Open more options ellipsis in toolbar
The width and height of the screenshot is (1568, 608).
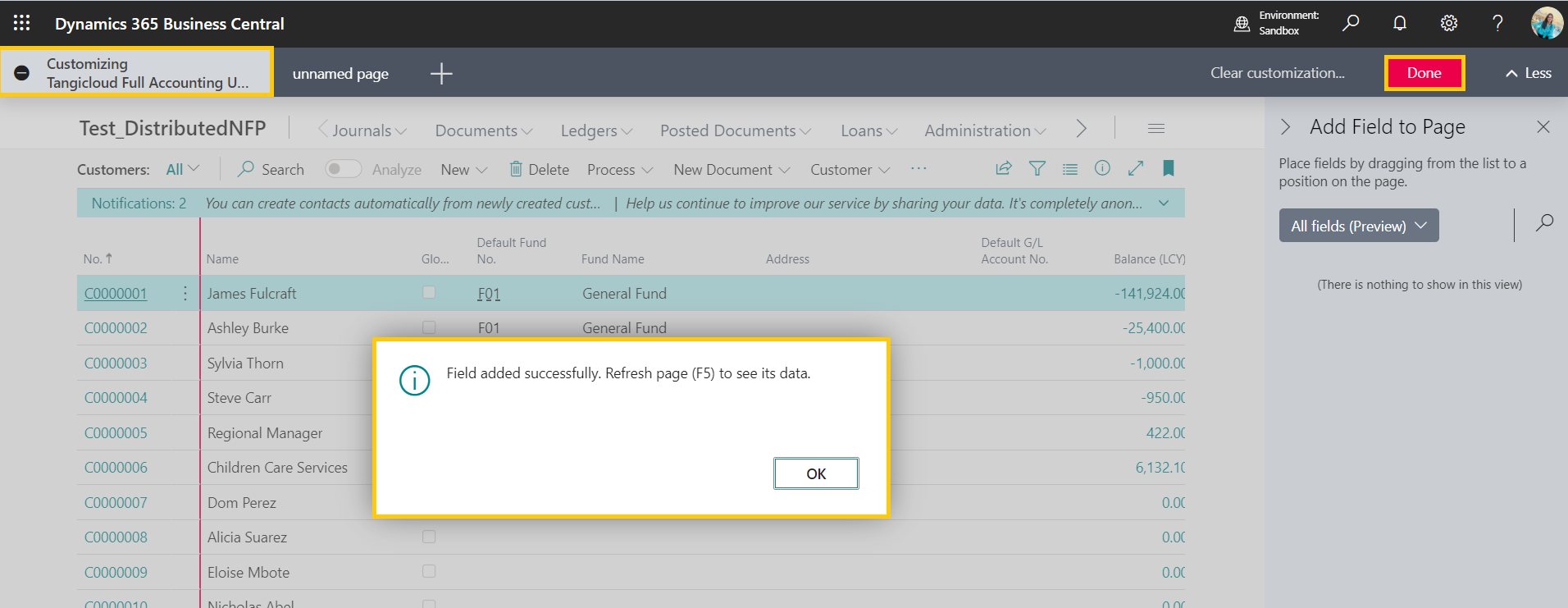click(918, 168)
